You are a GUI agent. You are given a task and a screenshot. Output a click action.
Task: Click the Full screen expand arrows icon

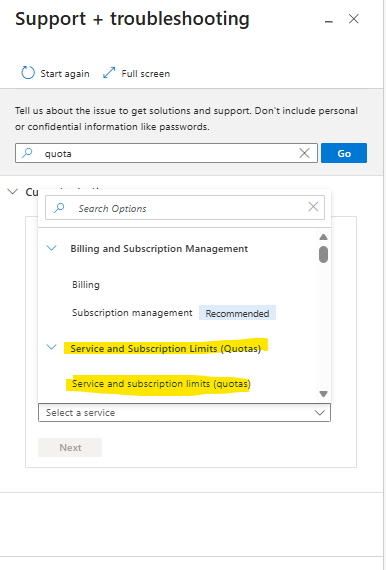pyautogui.click(x=109, y=73)
